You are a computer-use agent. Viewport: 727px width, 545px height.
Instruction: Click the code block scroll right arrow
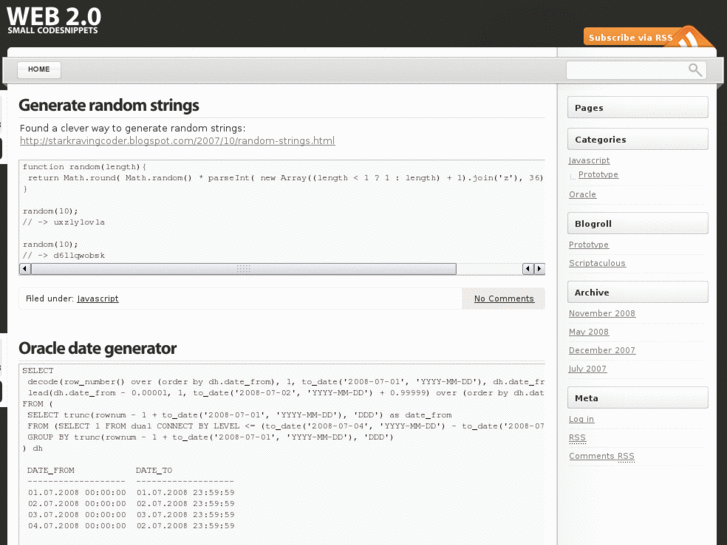point(539,269)
